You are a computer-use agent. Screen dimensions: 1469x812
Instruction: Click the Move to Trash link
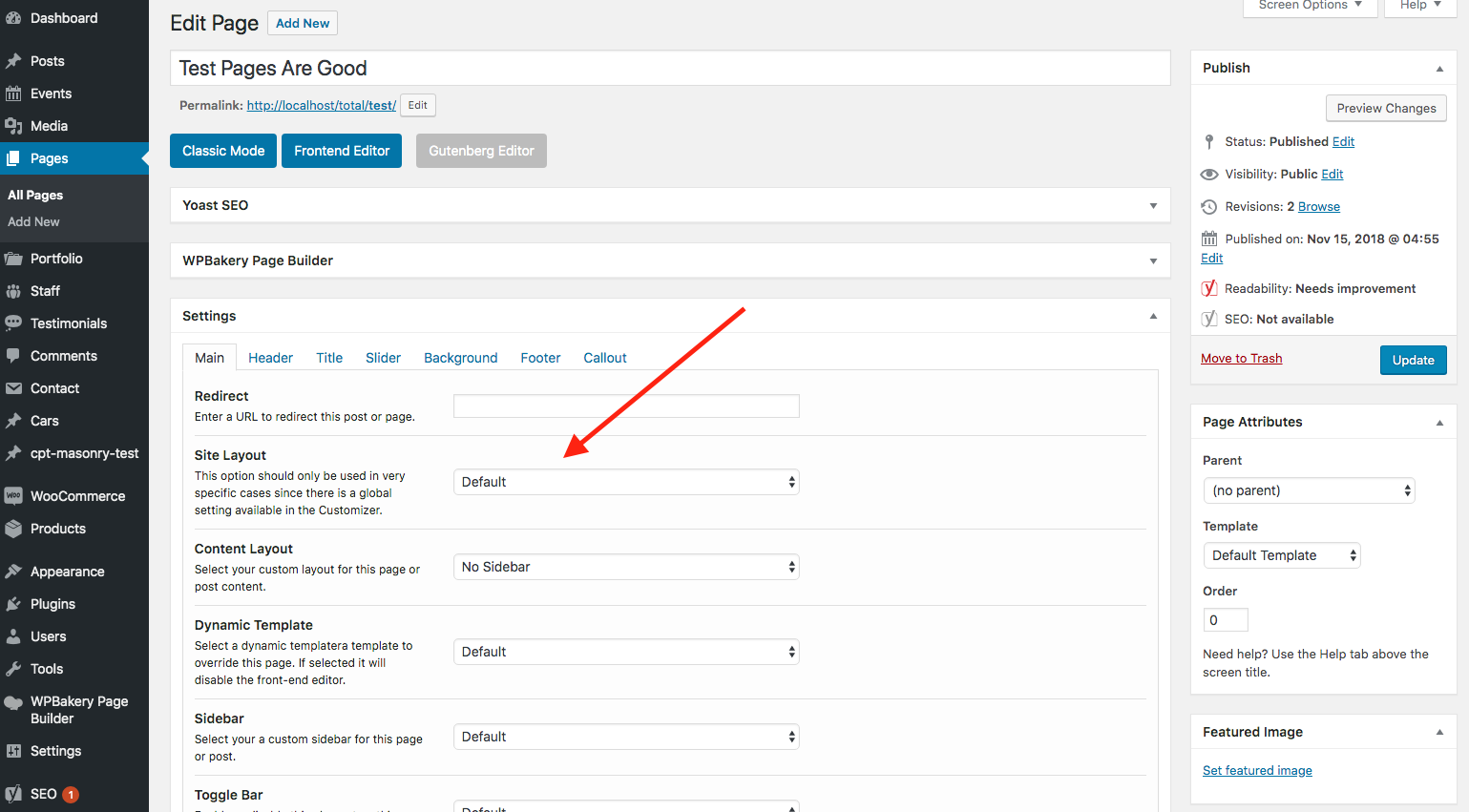[1241, 358]
